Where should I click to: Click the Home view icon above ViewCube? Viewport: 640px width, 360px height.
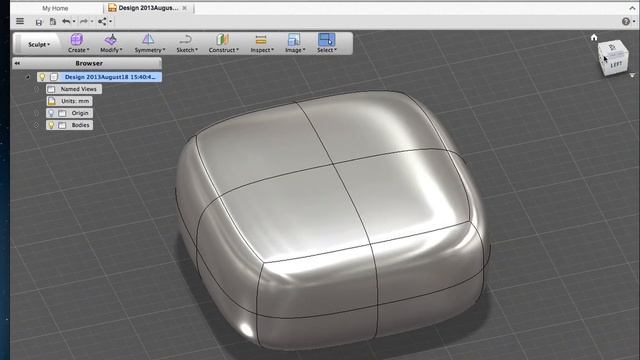click(x=594, y=38)
